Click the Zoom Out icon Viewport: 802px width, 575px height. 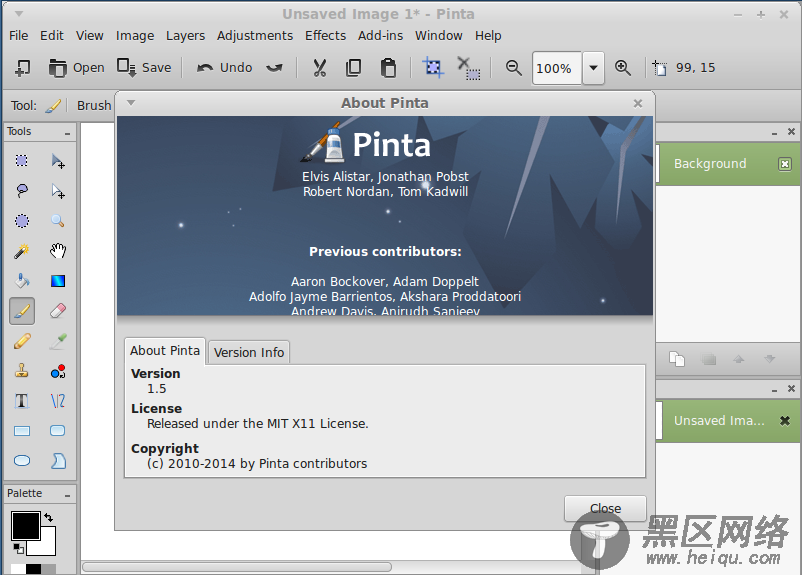pyautogui.click(x=514, y=68)
